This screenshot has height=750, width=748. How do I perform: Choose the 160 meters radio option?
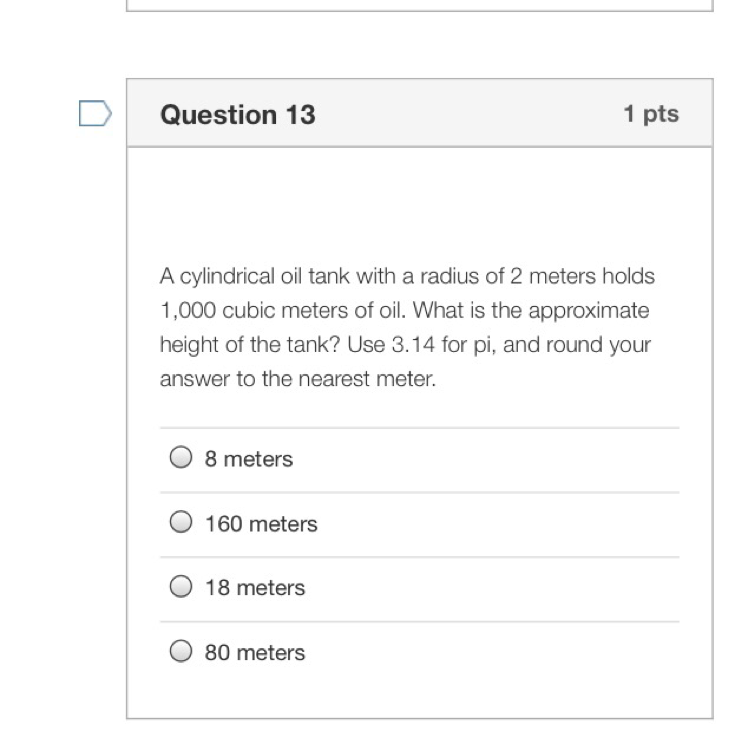click(x=180, y=523)
